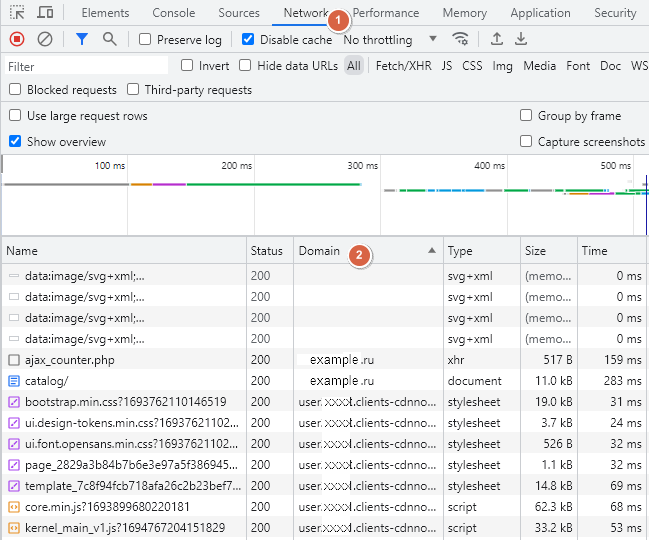
Task: Switch to the Console tab
Action: click(x=173, y=13)
